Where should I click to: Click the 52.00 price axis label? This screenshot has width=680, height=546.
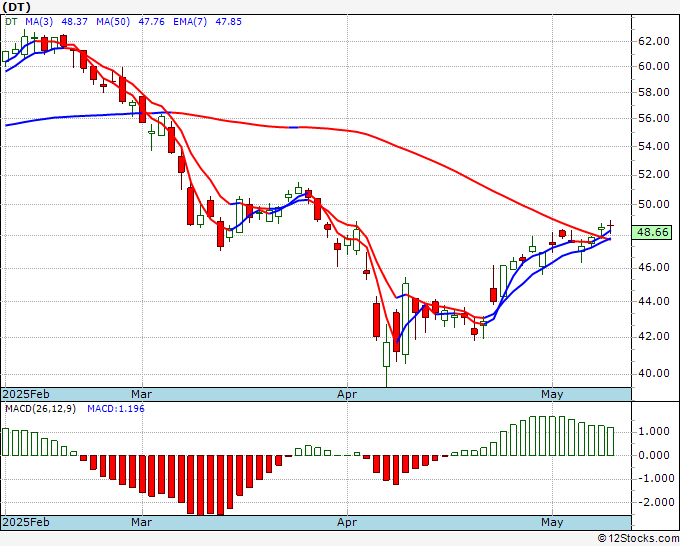click(654, 175)
